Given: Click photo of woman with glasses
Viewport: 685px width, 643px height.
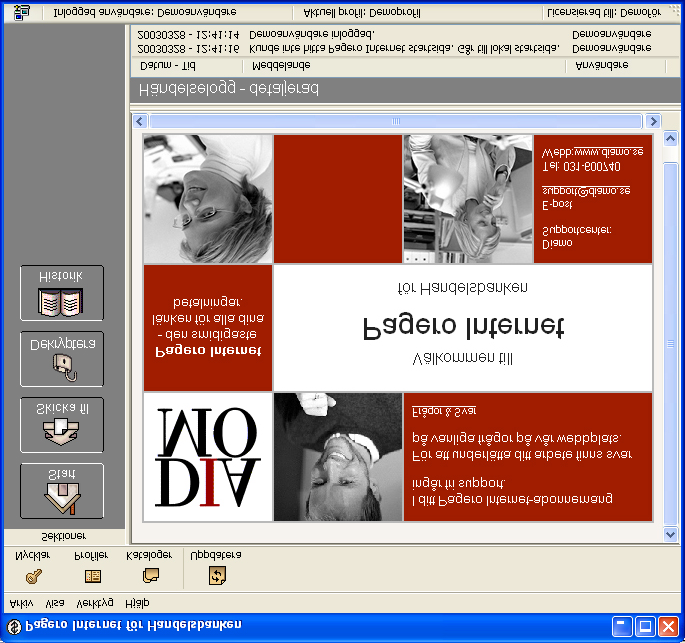Looking at the screenshot, I should coord(208,199).
